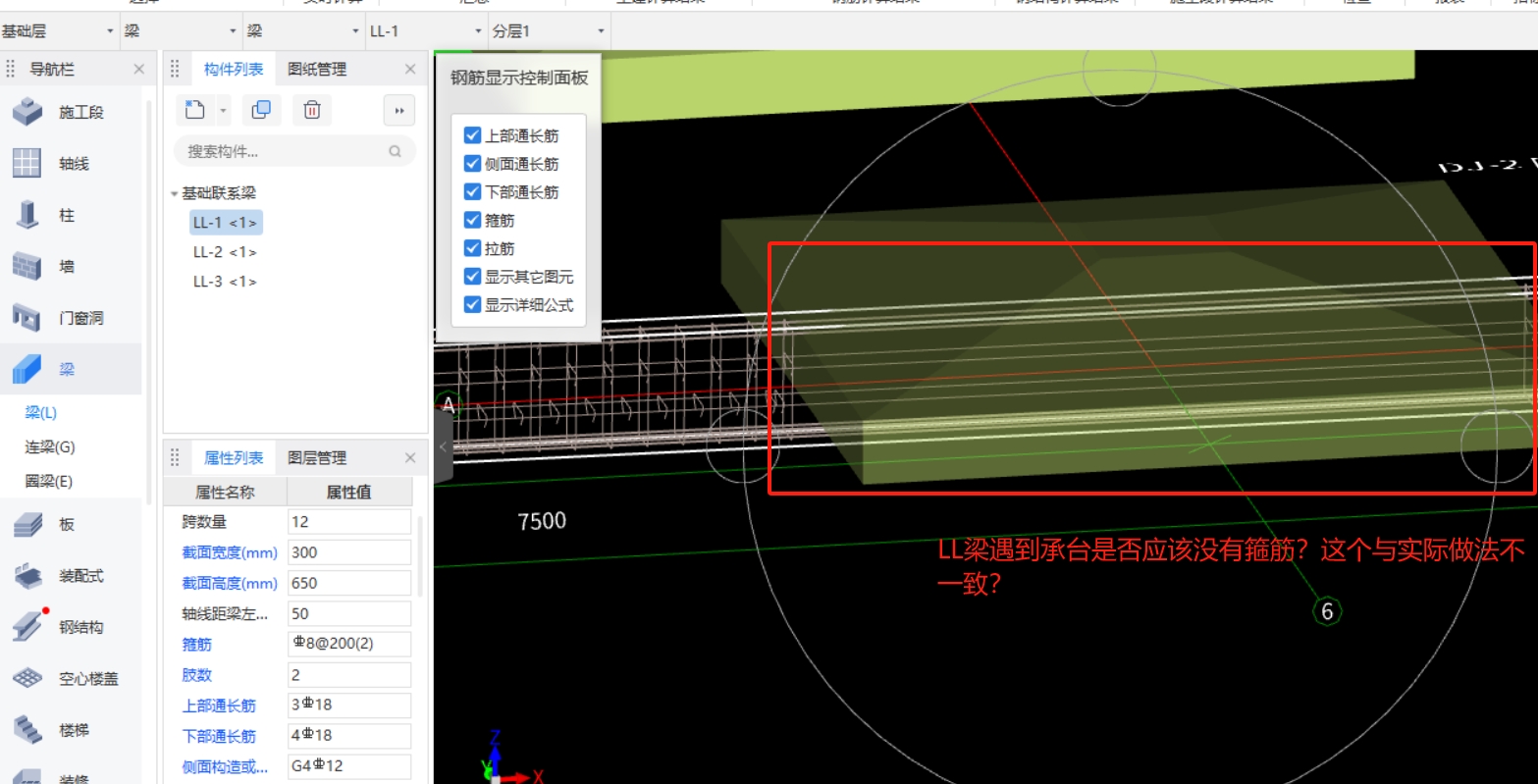
Task: Click the 截面宽度(mm) property link
Action: 230,552
